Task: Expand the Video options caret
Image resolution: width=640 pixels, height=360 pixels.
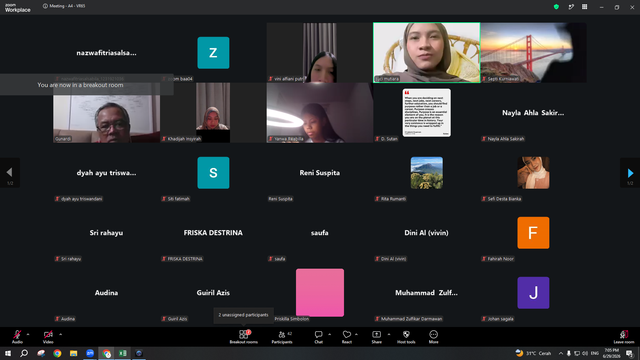Action: [60, 334]
